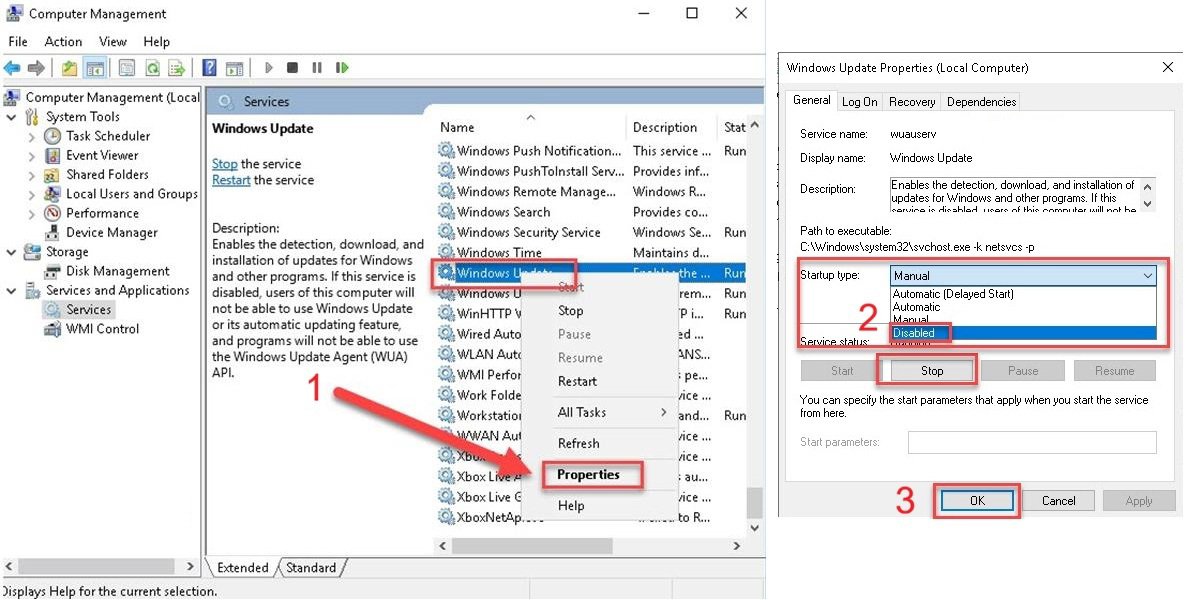Click the blue Help toolbar icon
The image size is (1200, 600).
pyautogui.click(x=209, y=68)
